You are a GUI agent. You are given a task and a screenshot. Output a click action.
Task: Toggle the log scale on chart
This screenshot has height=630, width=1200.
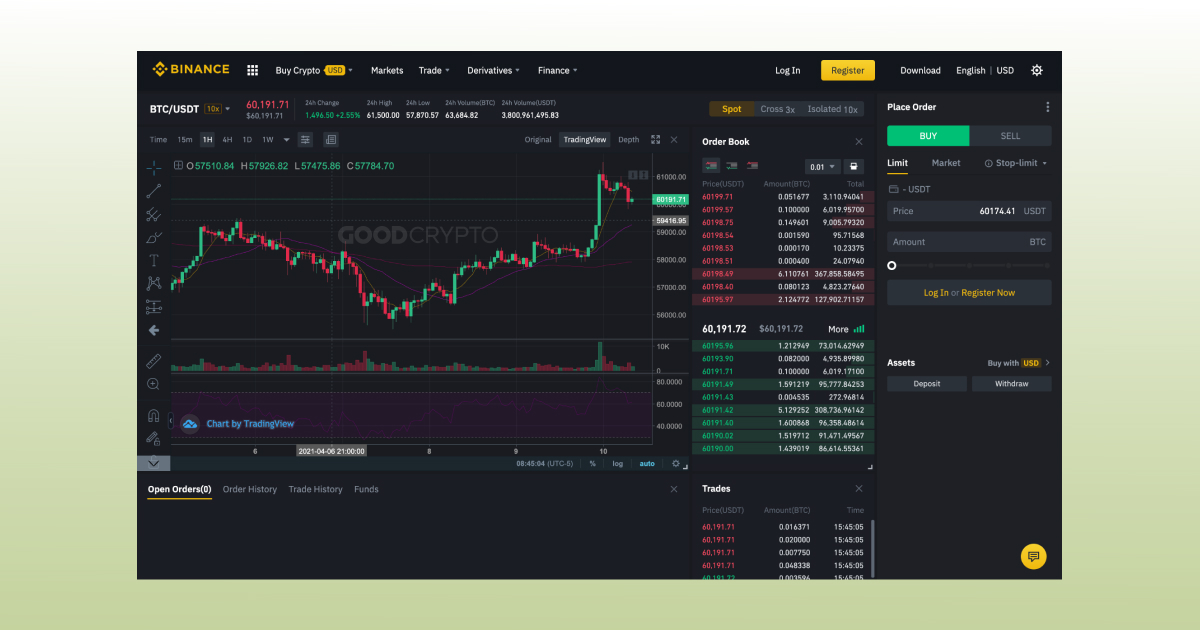[618, 464]
